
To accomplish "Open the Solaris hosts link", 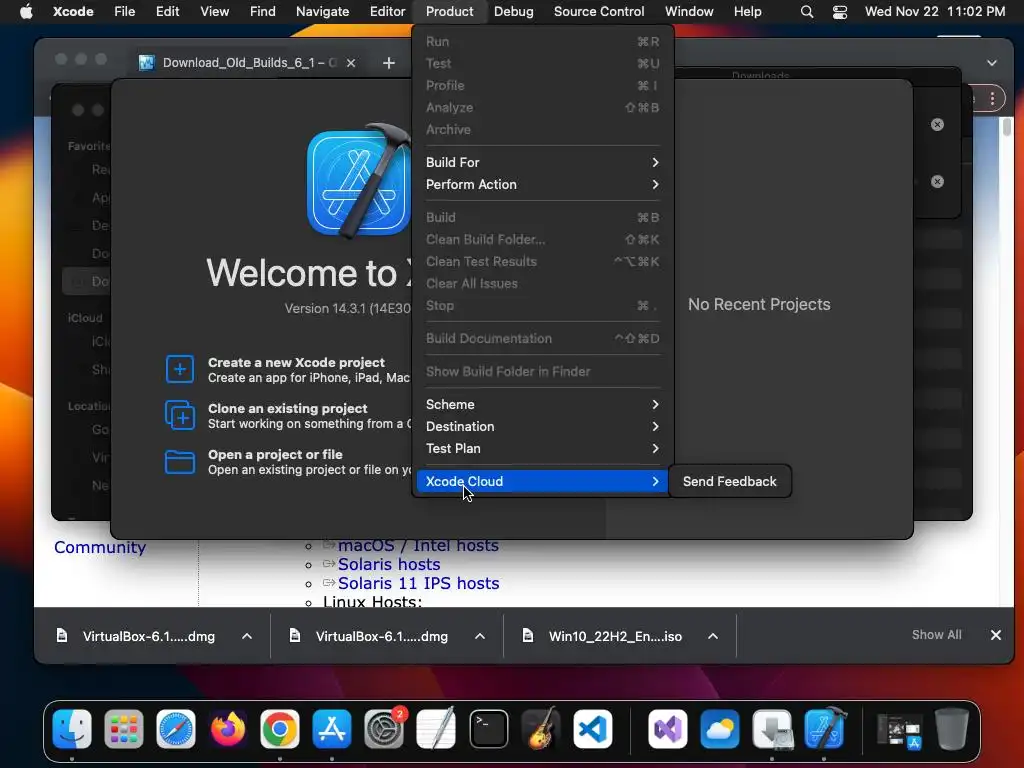I will pyautogui.click(x=389, y=564).
